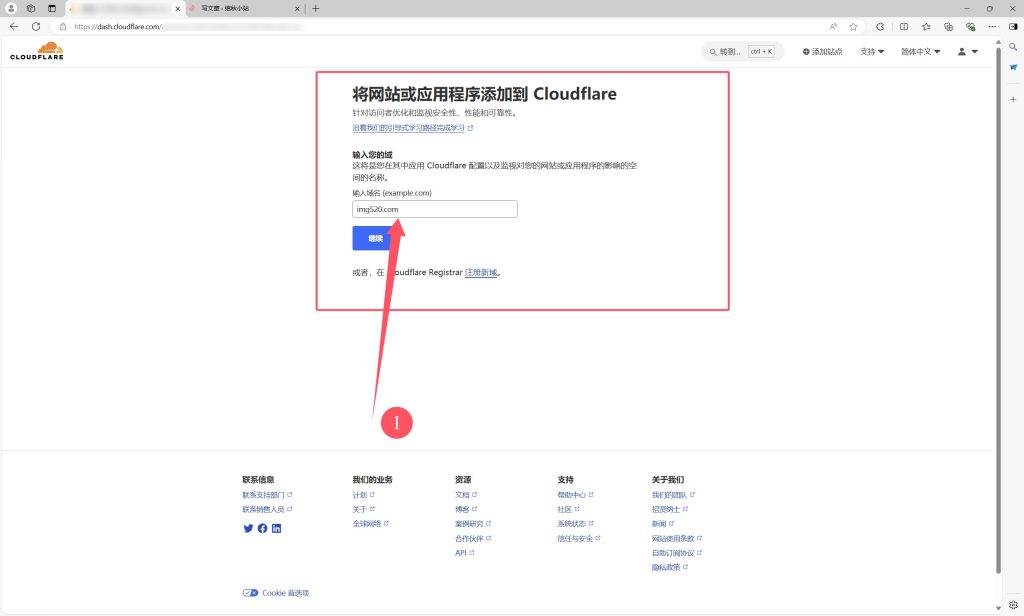Image resolution: width=1024 pixels, height=616 pixels.
Task: Open the browser profile avatar icon
Action: (x=11, y=8)
